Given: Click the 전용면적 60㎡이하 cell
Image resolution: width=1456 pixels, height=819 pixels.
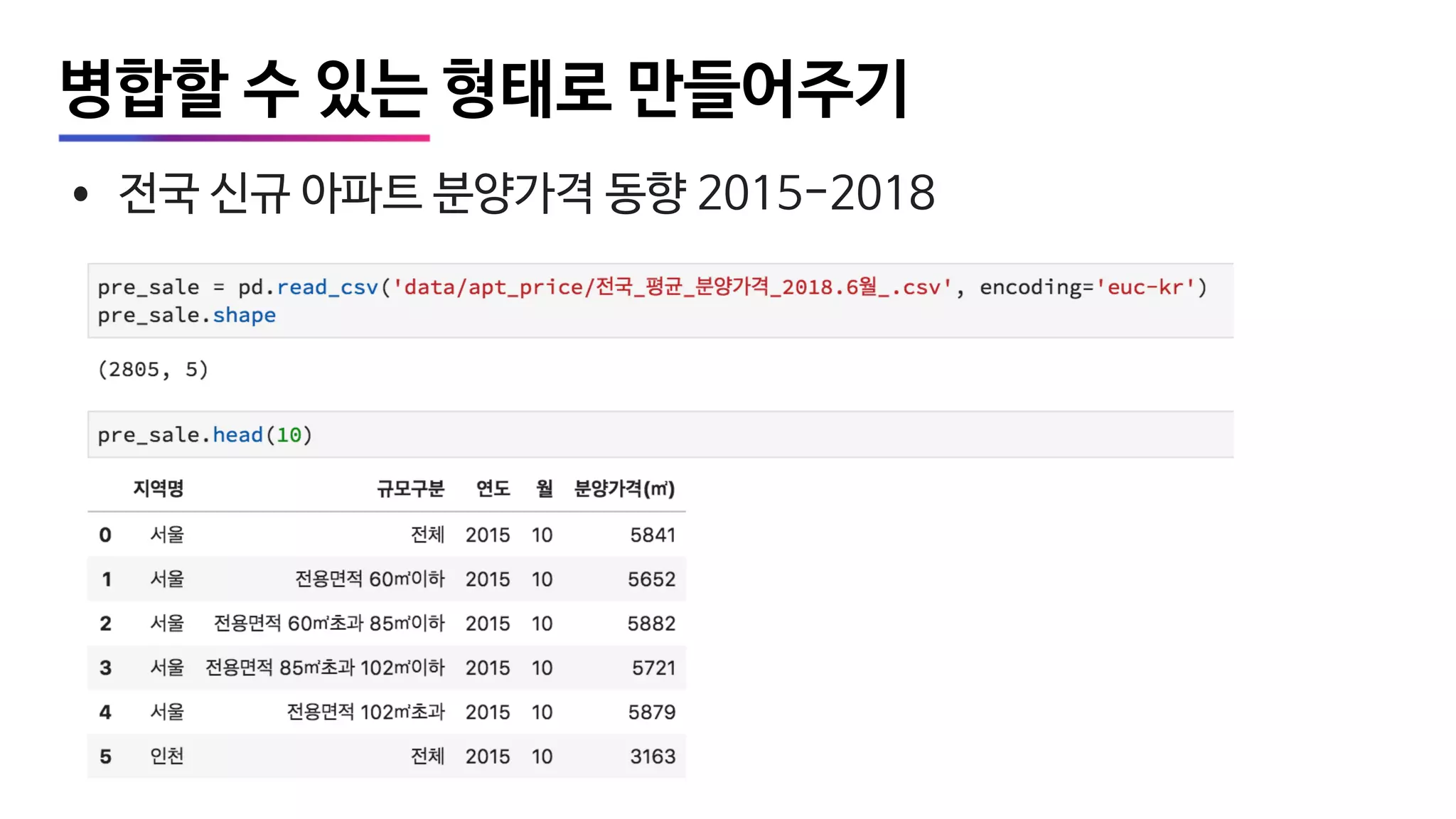Looking at the screenshot, I should point(370,579).
